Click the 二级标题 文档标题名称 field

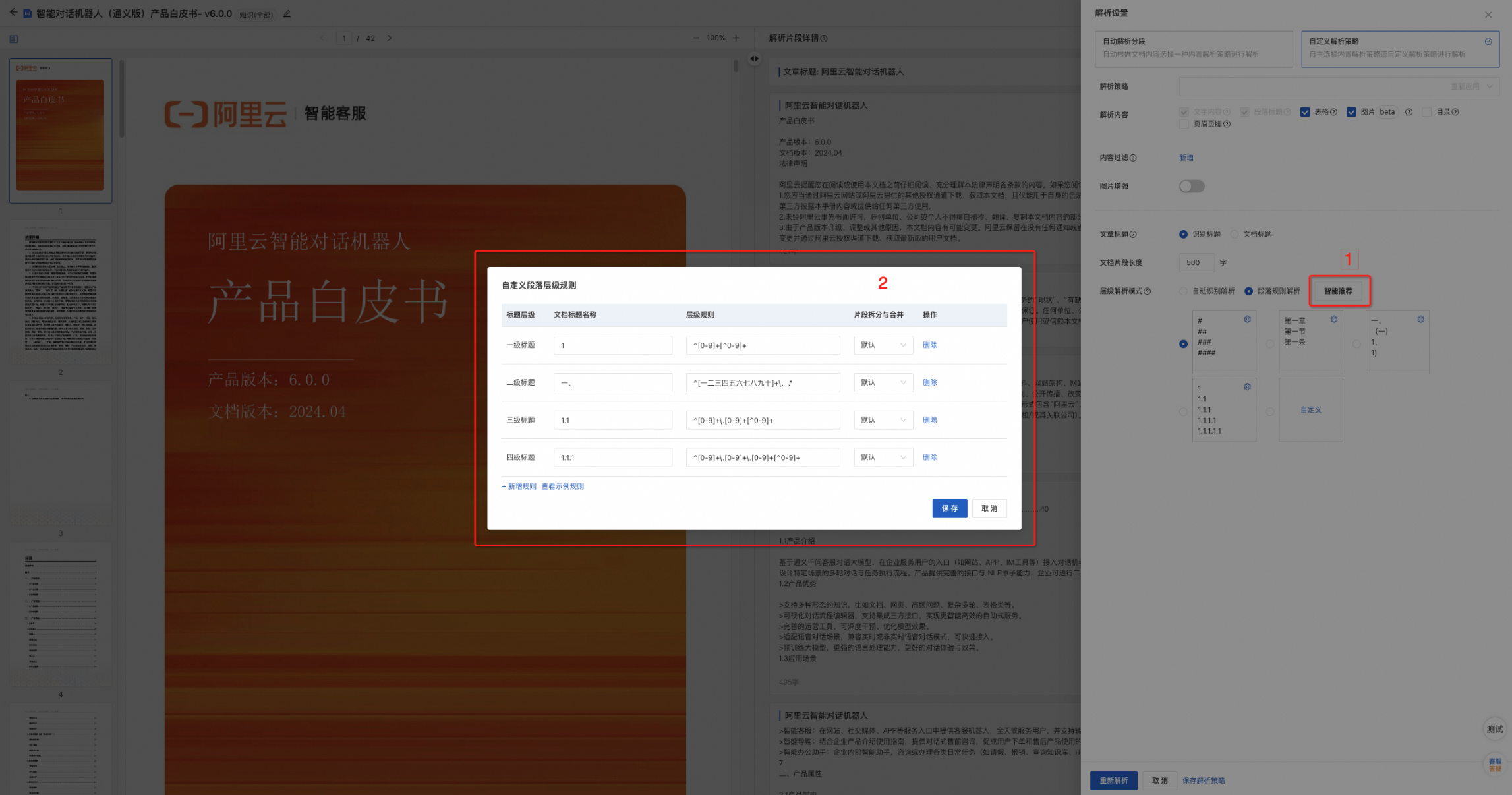coord(613,383)
